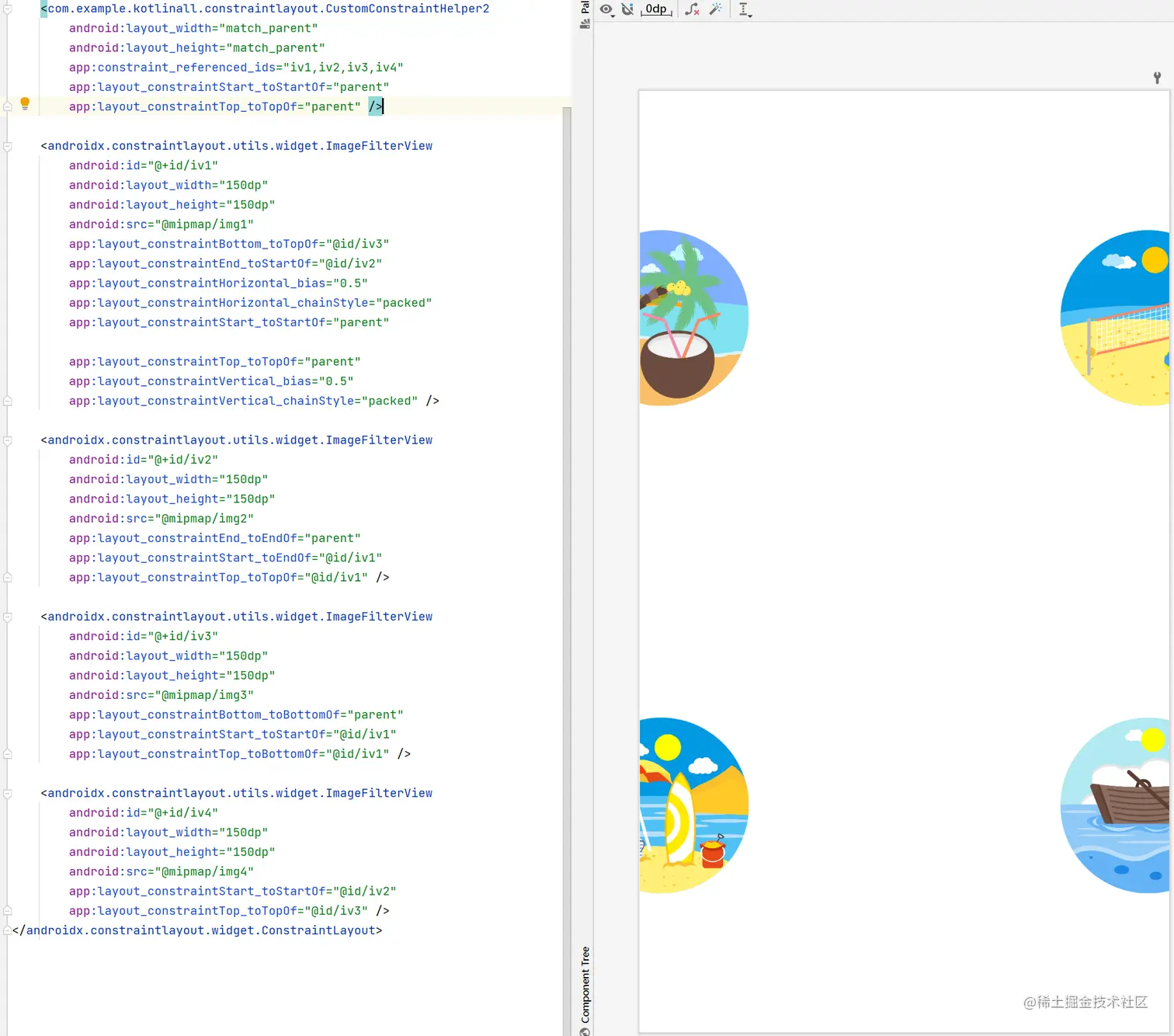Clear all constraints icon
Viewport: 1174px width, 1036px height.
click(x=692, y=9)
